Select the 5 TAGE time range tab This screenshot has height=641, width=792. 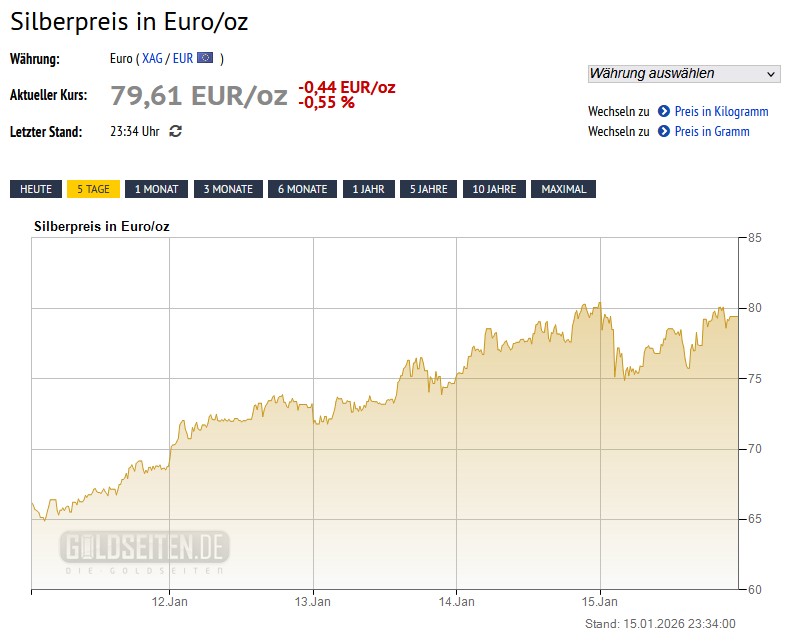click(93, 189)
